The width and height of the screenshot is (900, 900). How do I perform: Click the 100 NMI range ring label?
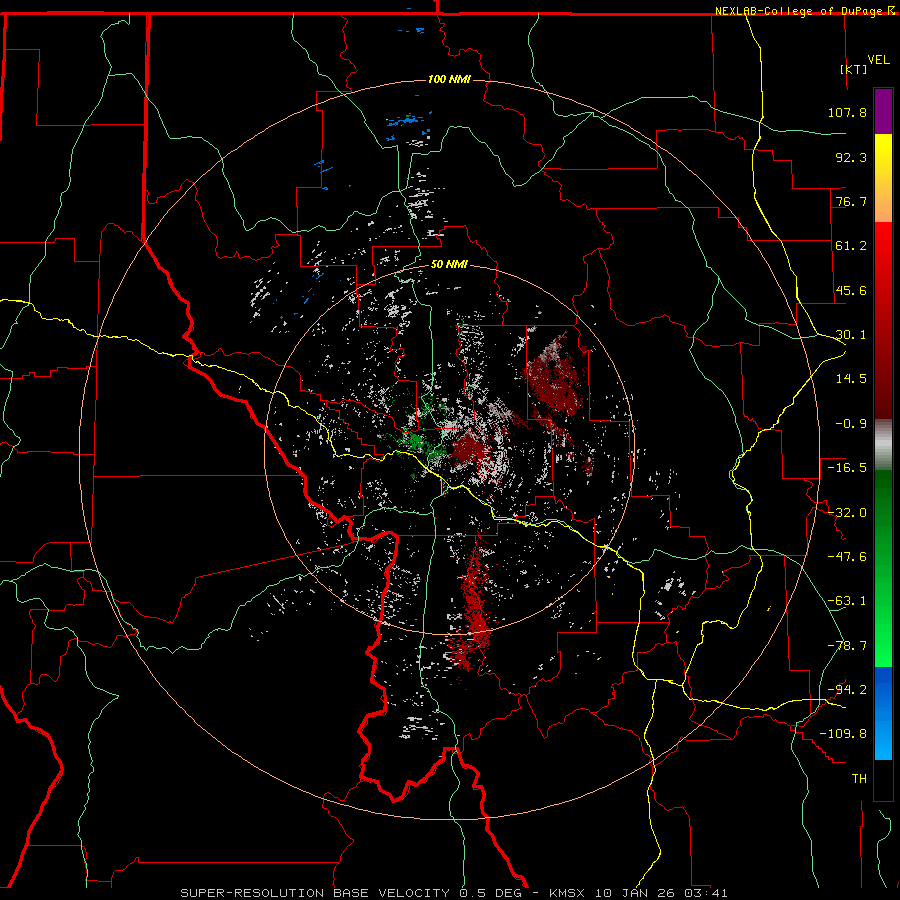449,79
